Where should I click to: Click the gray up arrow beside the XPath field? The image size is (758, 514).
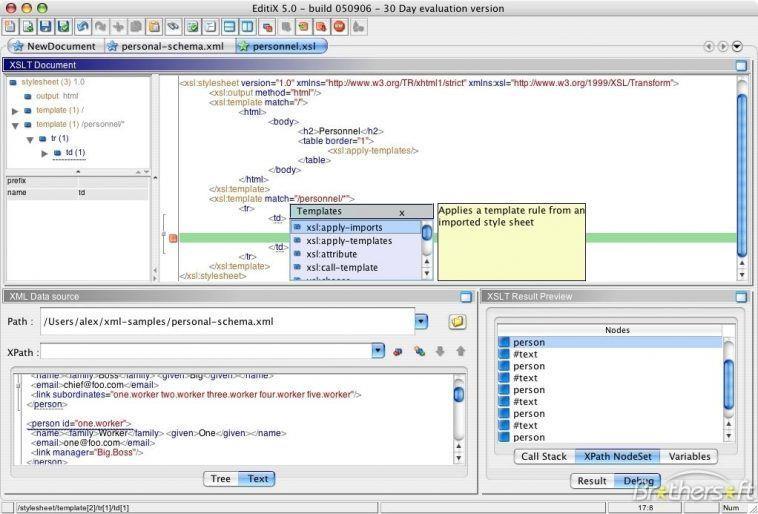coord(460,352)
